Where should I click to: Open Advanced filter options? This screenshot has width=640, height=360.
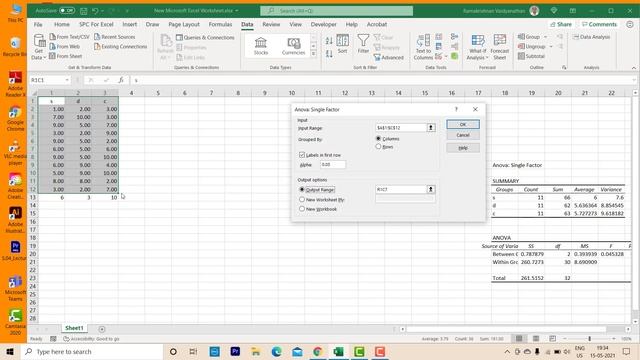coord(389,58)
